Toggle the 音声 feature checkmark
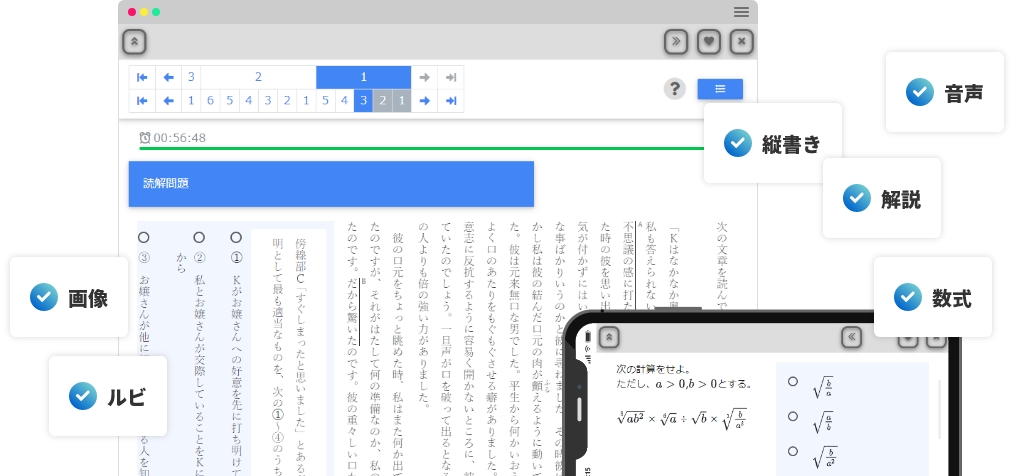Image resolution: width=1014 pixels, height=476 pixels. [920, 92]
